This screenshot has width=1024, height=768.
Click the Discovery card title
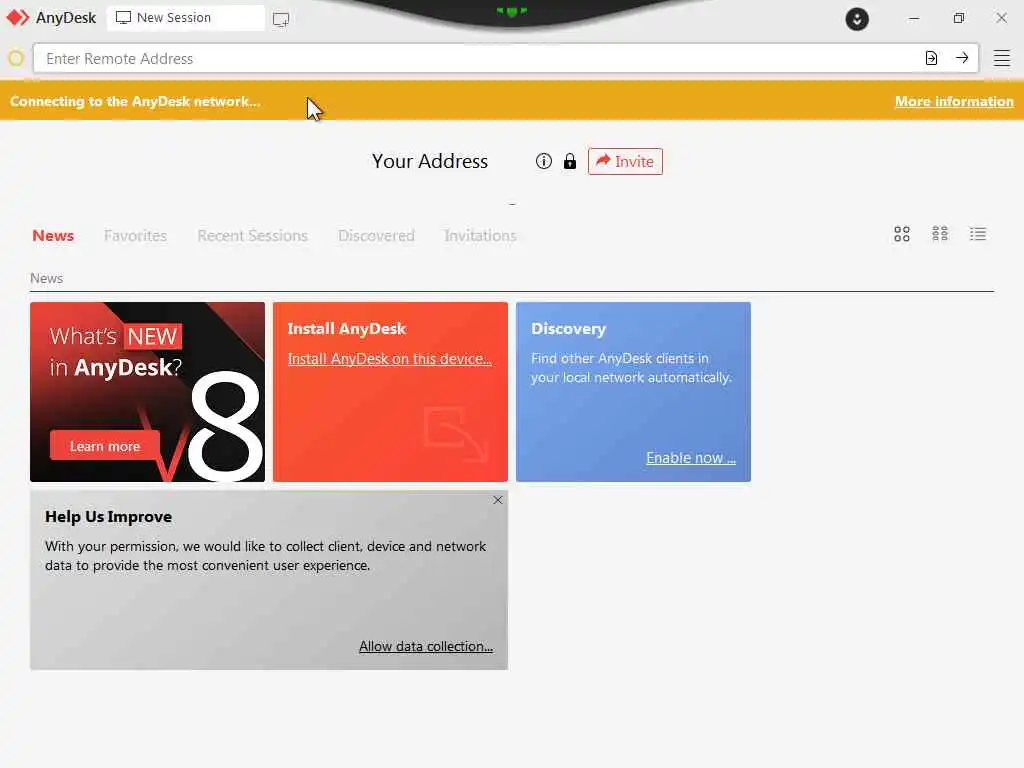point(568,328)
